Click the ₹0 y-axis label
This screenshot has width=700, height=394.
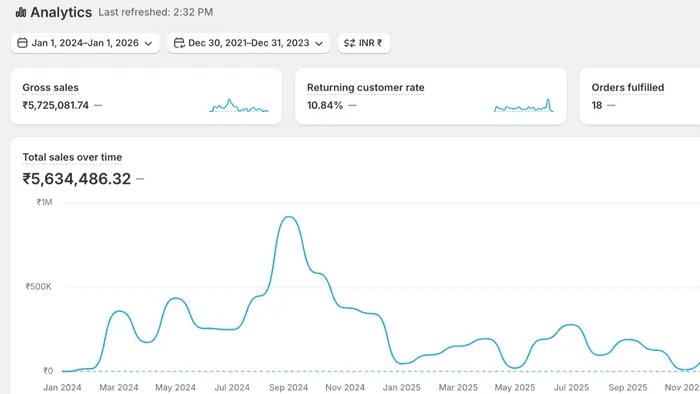tap(48, 371)
